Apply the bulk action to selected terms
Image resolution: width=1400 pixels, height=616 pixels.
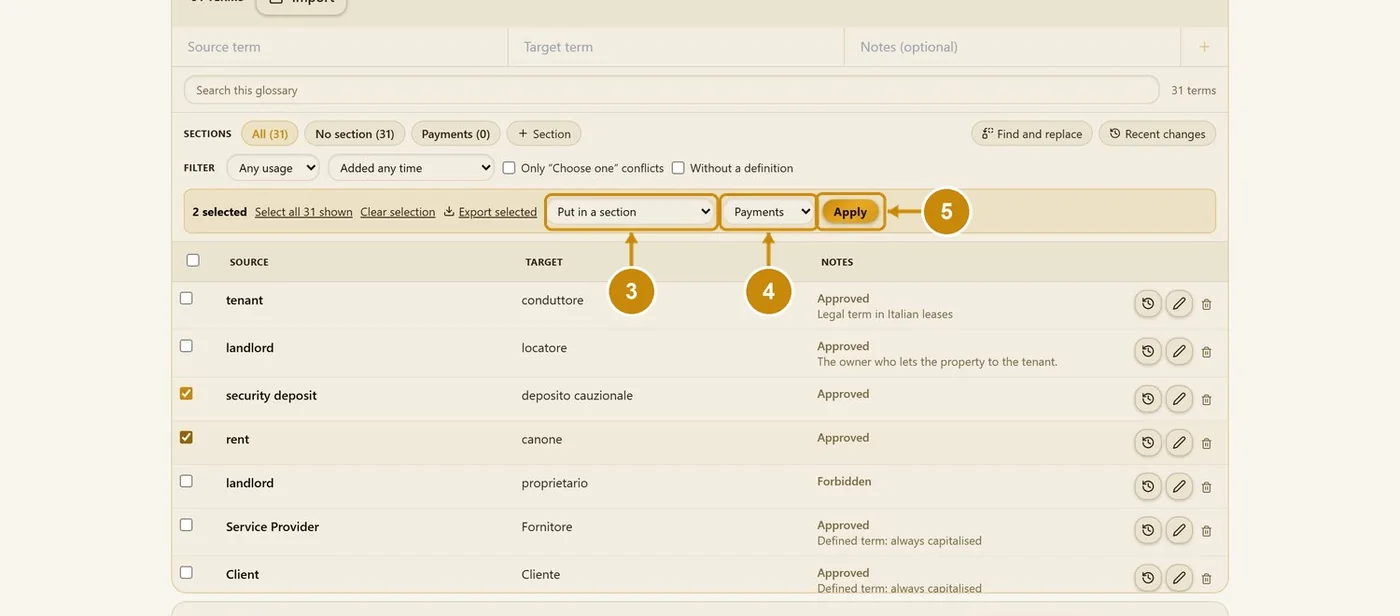(850, 212)
